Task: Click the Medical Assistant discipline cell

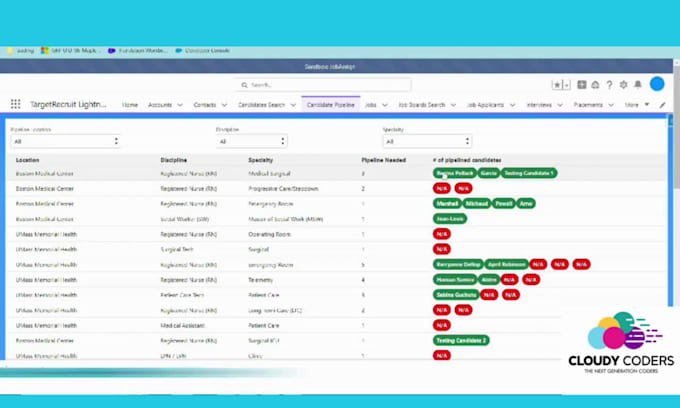Action: click(x=182, y=326)
